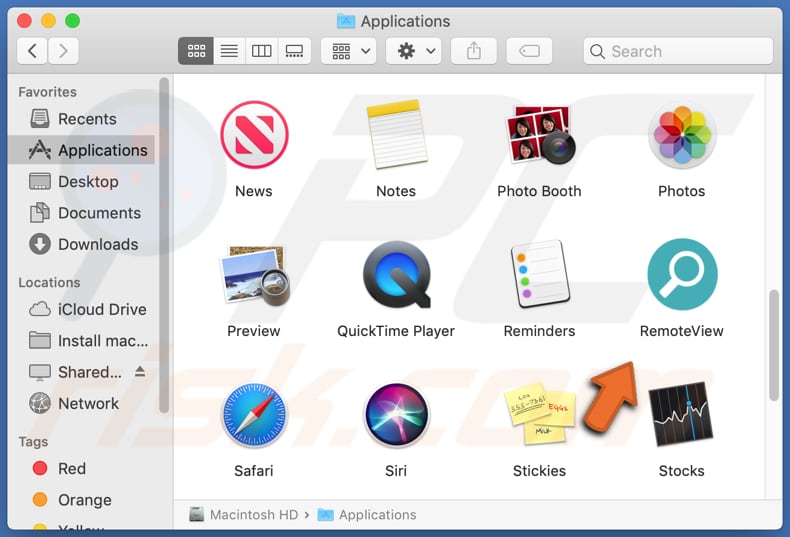Viewport: 790px width, 537px height.
Task: Select the Siri app icon
Action: click(396, 415)
